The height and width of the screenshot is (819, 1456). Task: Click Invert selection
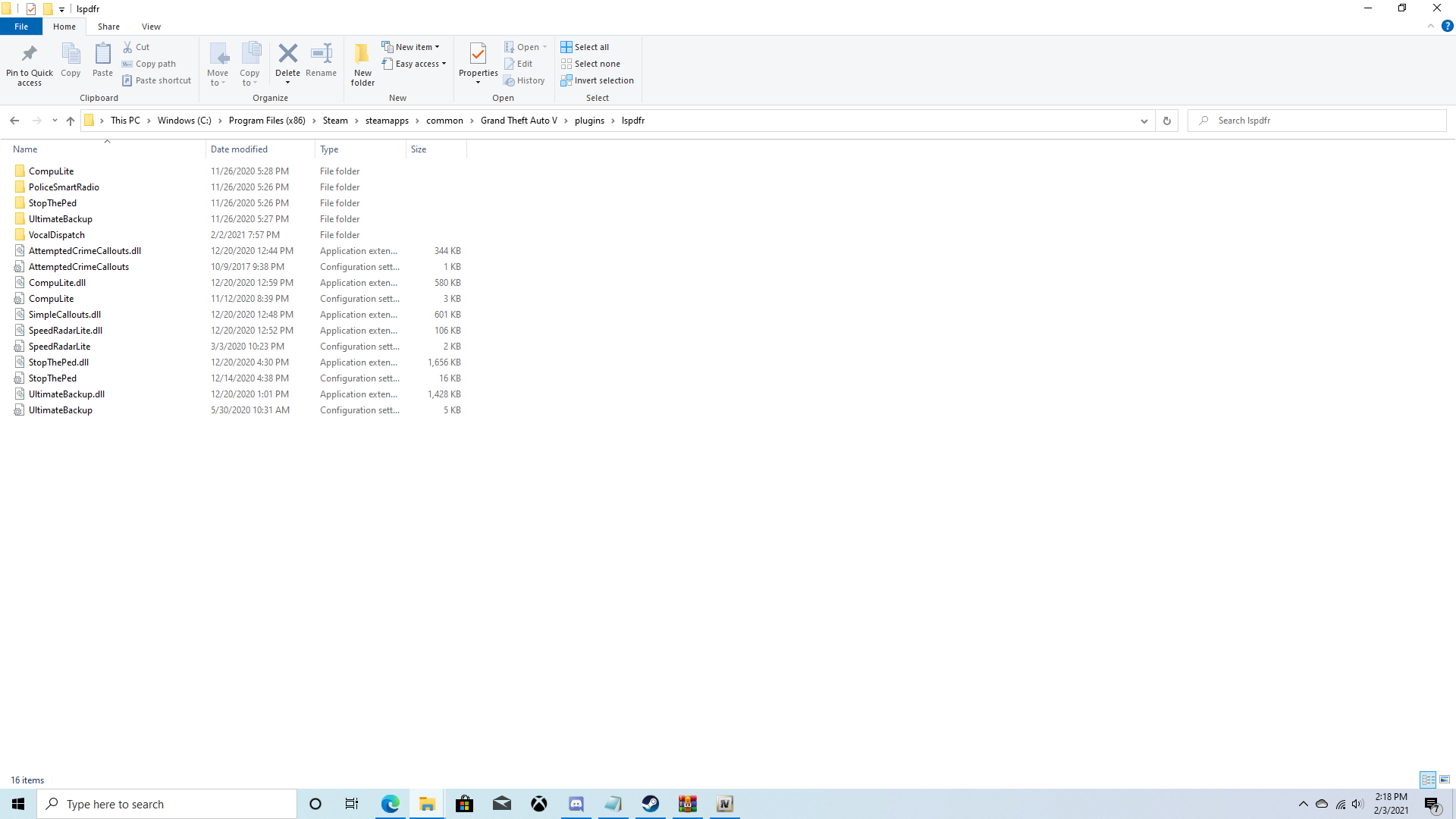tap(597, 80)
